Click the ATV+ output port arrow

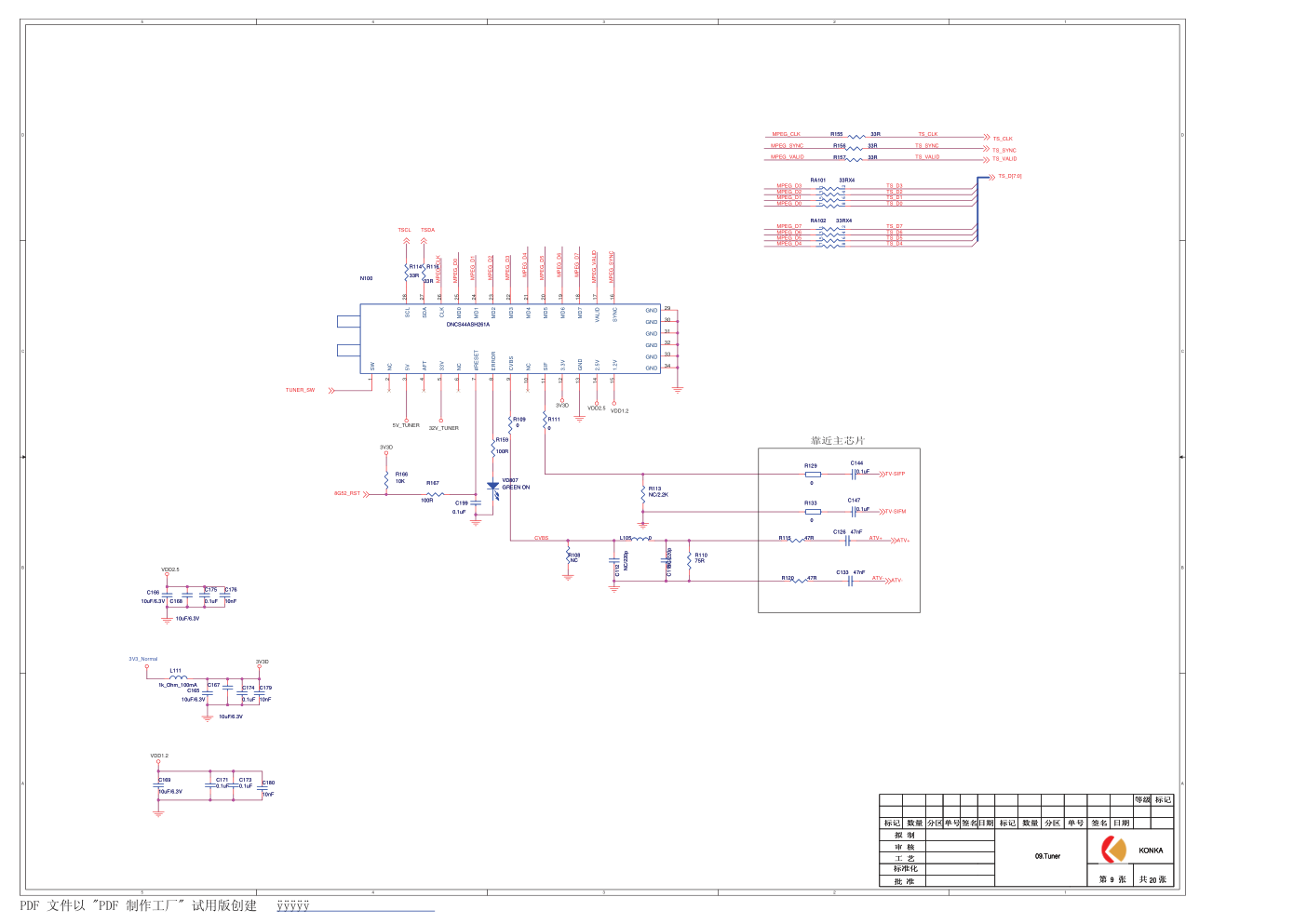[x=893, y=541]
